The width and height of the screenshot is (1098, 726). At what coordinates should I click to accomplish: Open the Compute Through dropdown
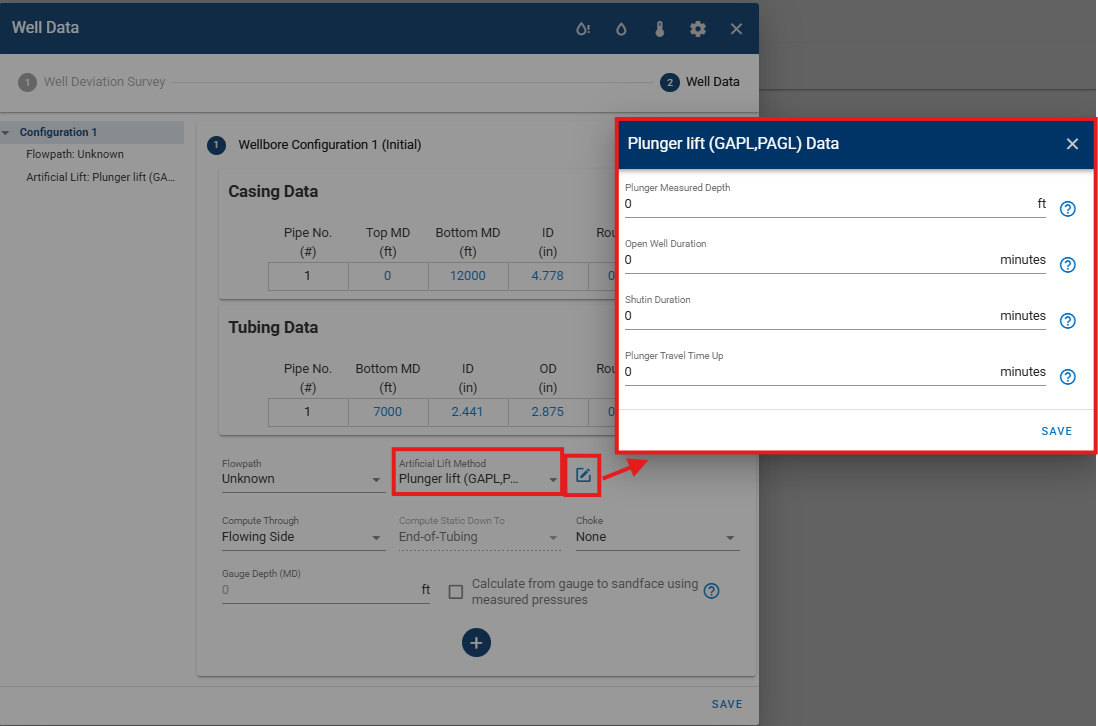coord(302,537)
